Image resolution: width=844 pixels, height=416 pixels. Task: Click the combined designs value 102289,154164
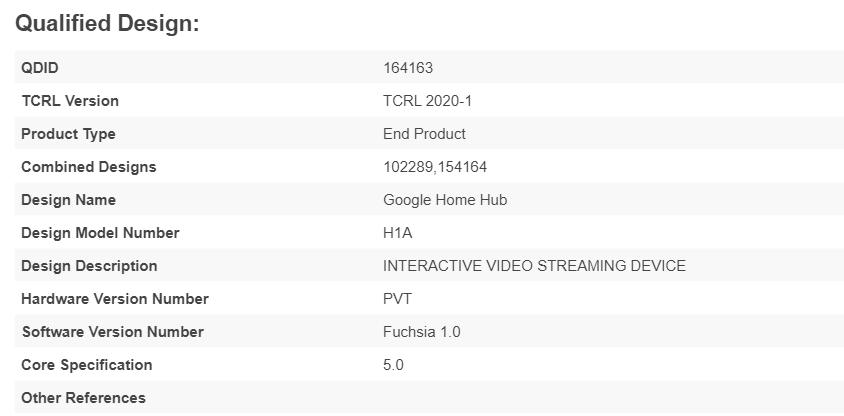(435, 167)
